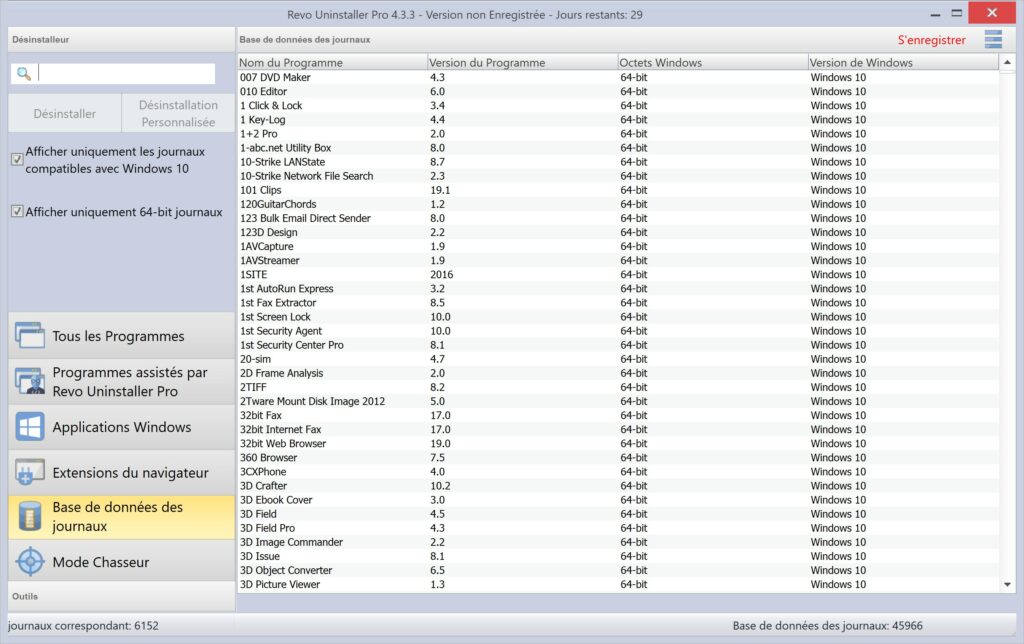Select 123 Bulk Email Direct Sender
This screenshot has height=644, width=1024.
click(x=618, y=218)
